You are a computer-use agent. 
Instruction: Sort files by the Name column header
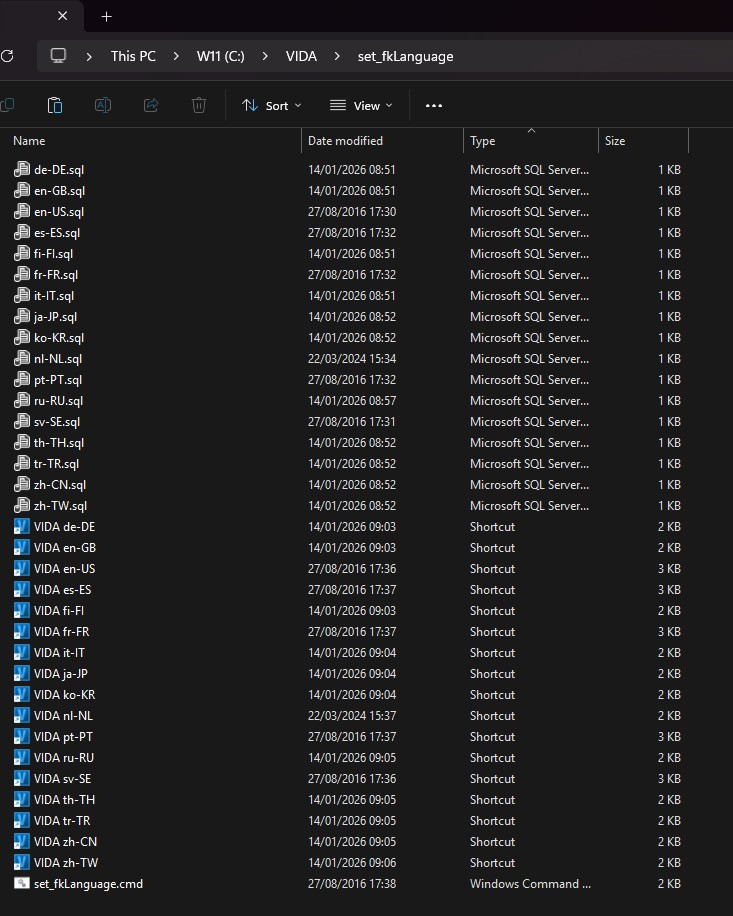pyautogui.click(x=29, y=141)
